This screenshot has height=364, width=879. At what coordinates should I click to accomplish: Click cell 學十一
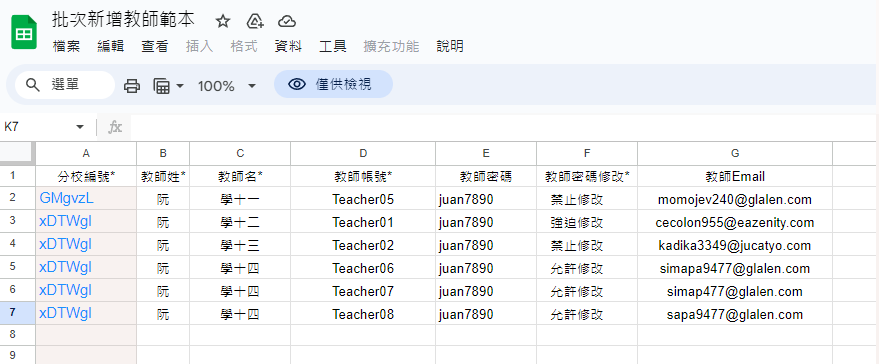pos(240,200)
